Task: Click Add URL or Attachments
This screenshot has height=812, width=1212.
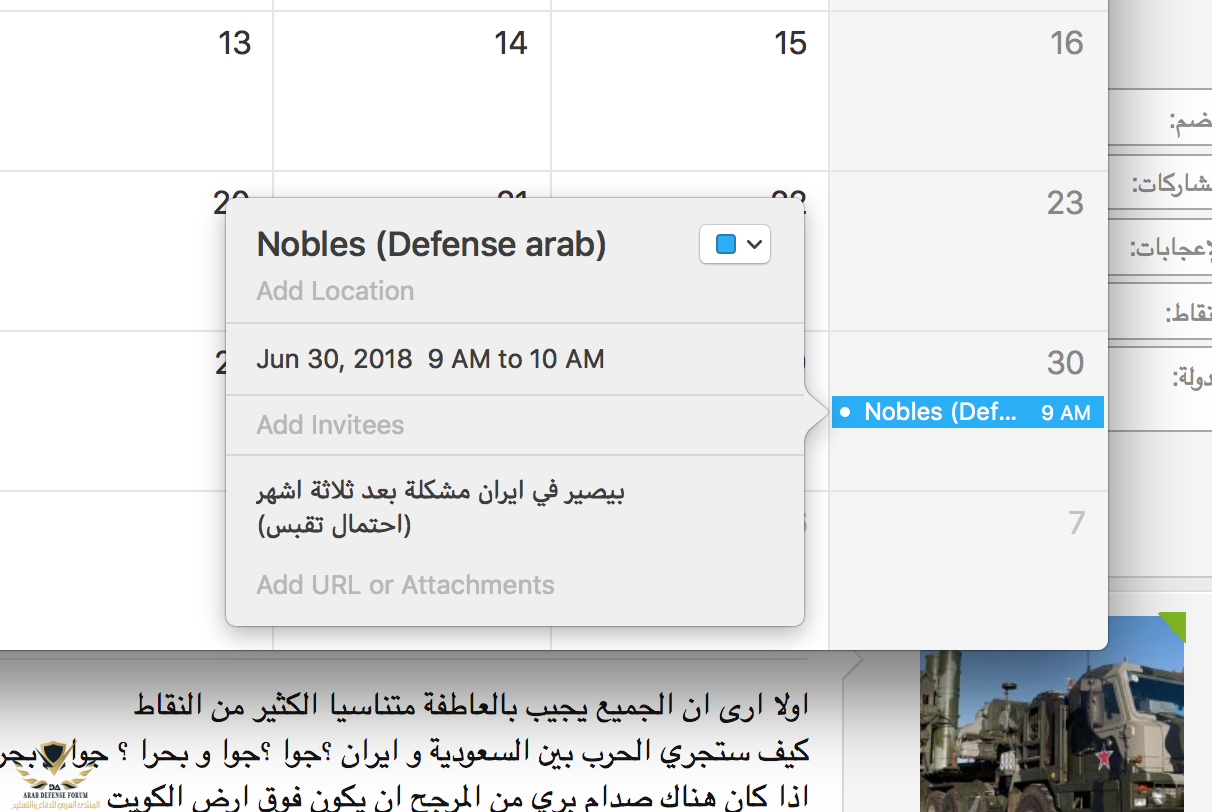Action: (x=405, y=585)
